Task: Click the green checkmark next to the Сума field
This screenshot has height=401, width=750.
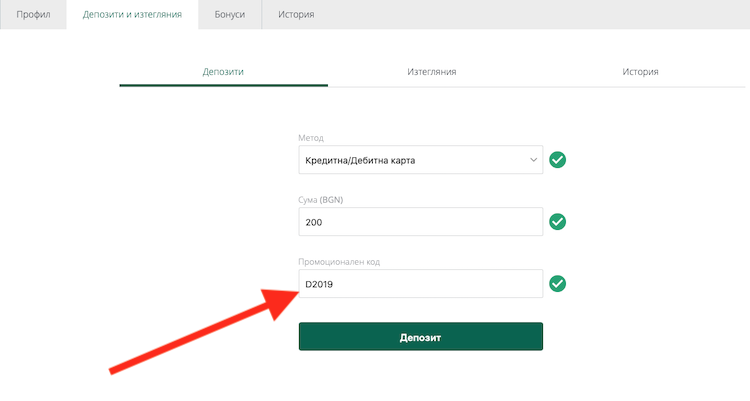Action: pos(557,222)
